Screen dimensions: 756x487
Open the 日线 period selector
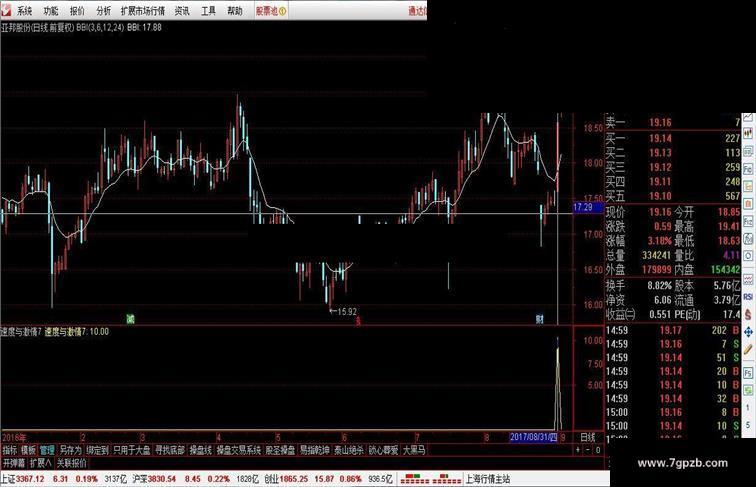point(588,437)
